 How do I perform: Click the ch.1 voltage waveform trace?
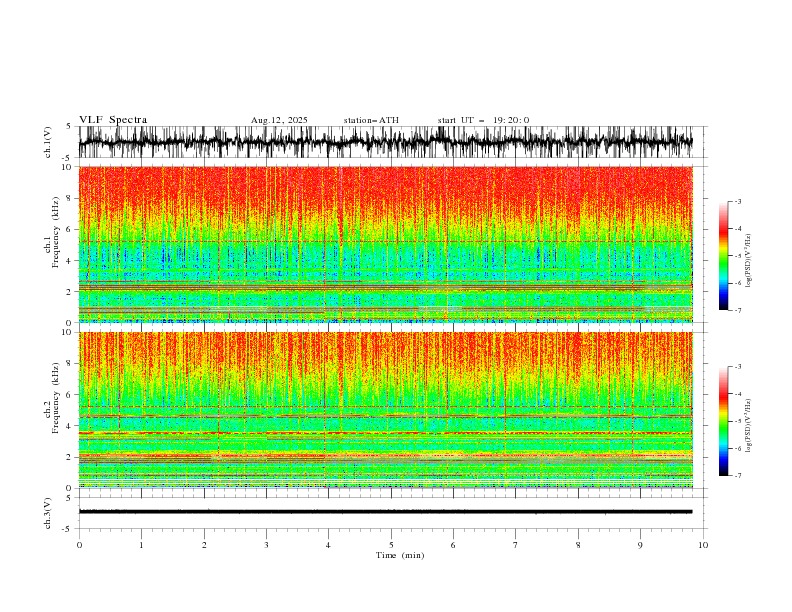click(385, 142)
